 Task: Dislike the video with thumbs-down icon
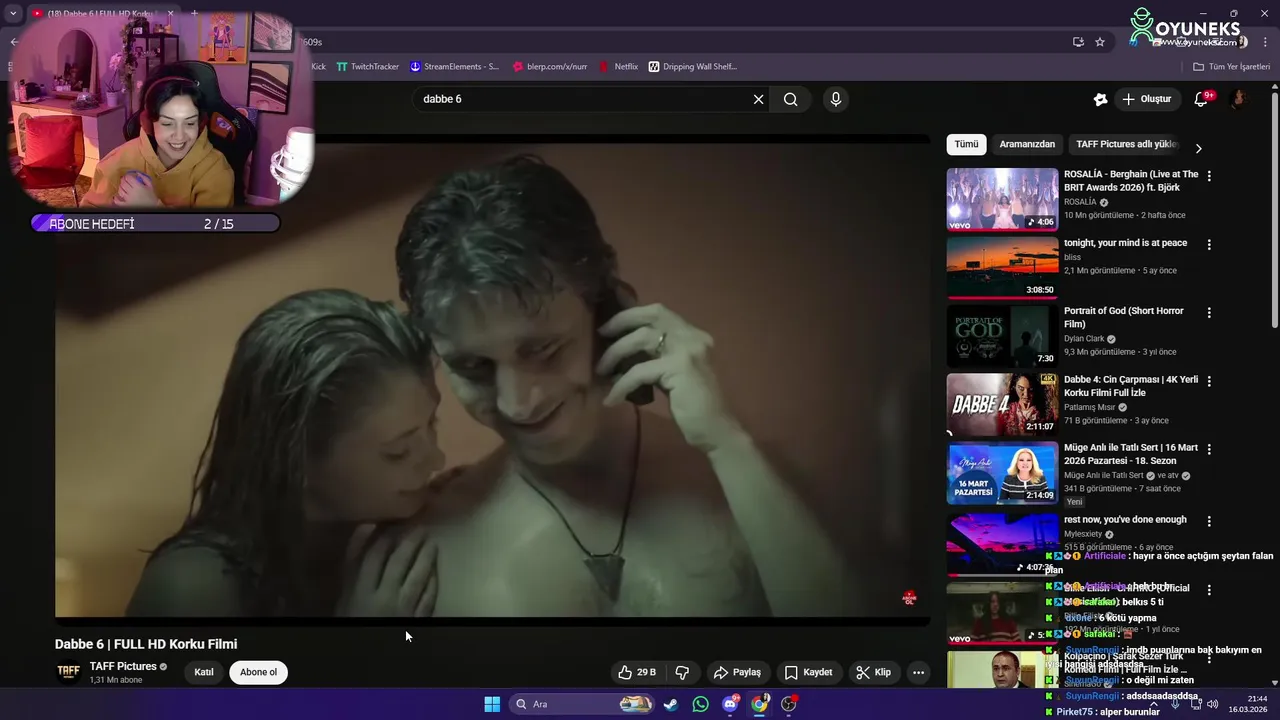coord(683,672)
